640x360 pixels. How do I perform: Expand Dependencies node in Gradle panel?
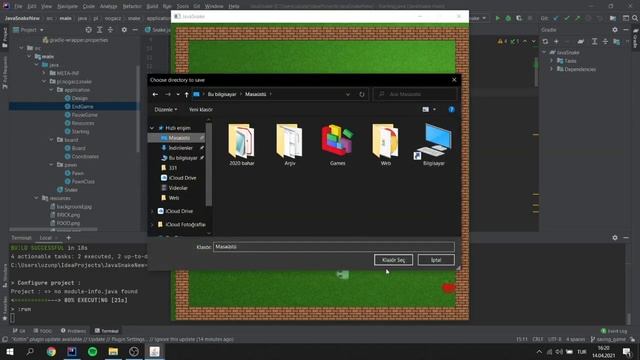tap(552, 69)
